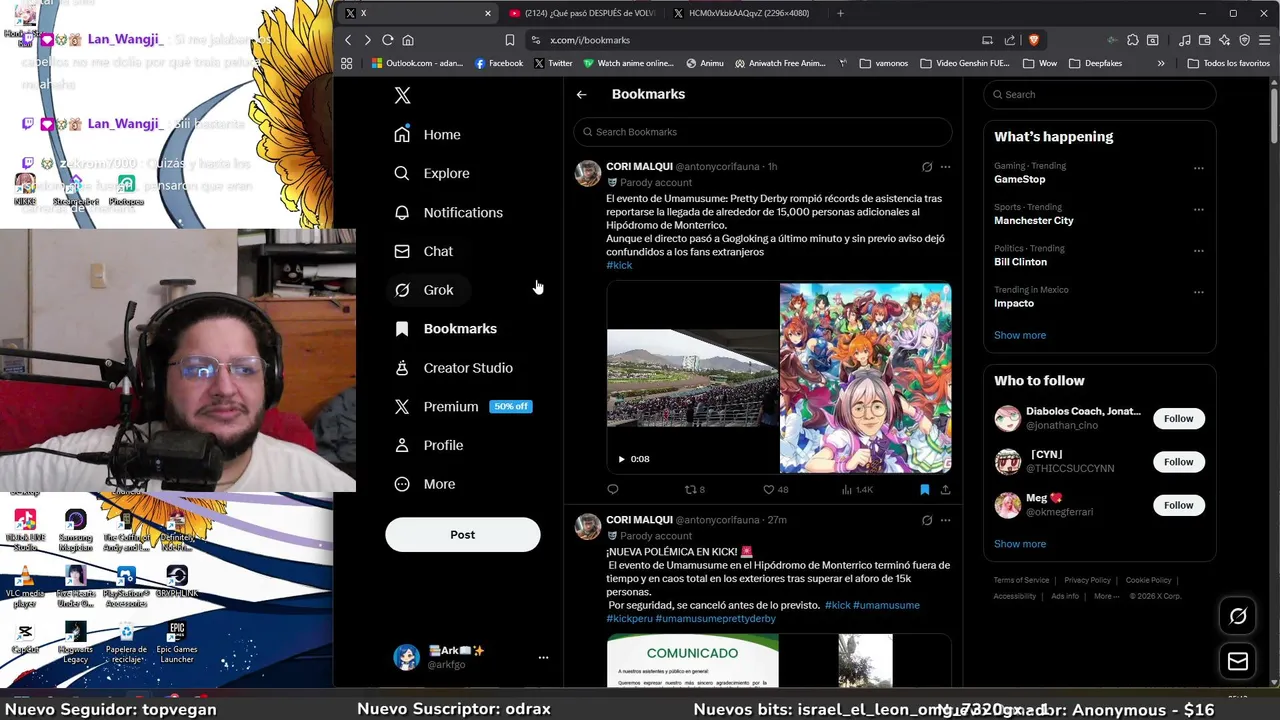Click Show more under Who to follow
1280x720 pixels.
(1020, 544)
